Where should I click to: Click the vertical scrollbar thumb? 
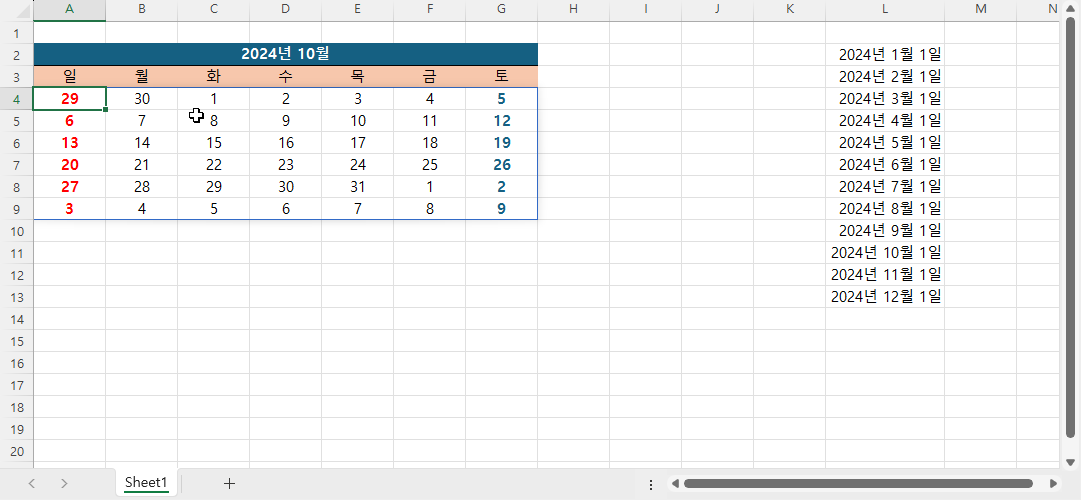coord(1070,227)
